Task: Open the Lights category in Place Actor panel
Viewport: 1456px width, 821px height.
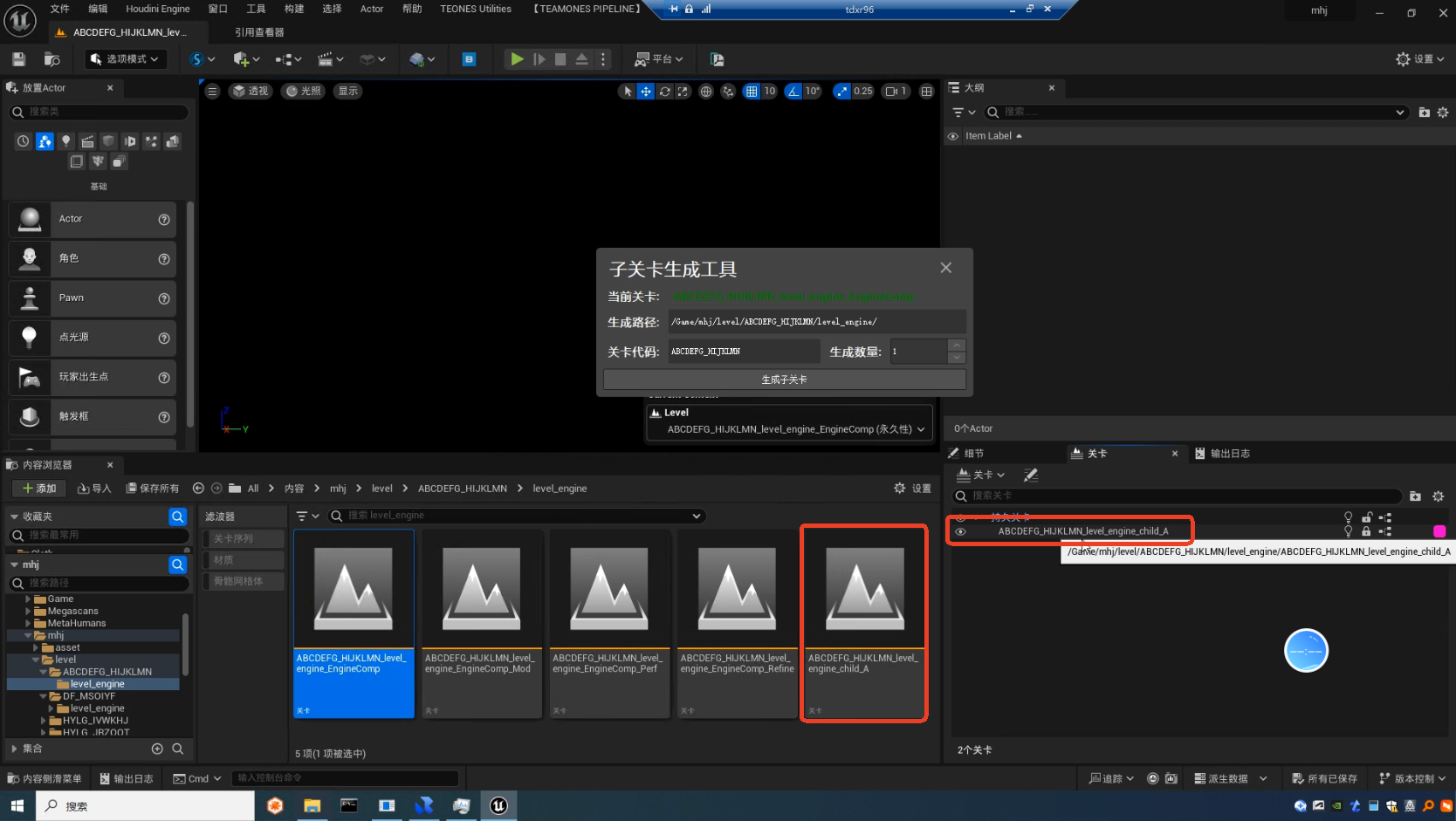Action: tap(65, 141)
